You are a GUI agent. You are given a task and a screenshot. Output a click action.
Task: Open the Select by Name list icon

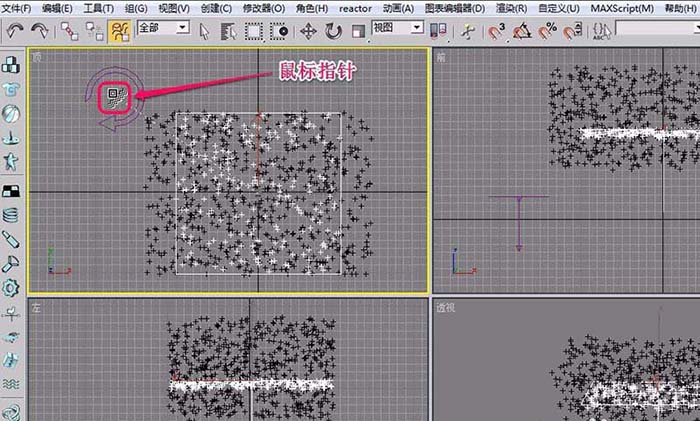click(229, 32)
